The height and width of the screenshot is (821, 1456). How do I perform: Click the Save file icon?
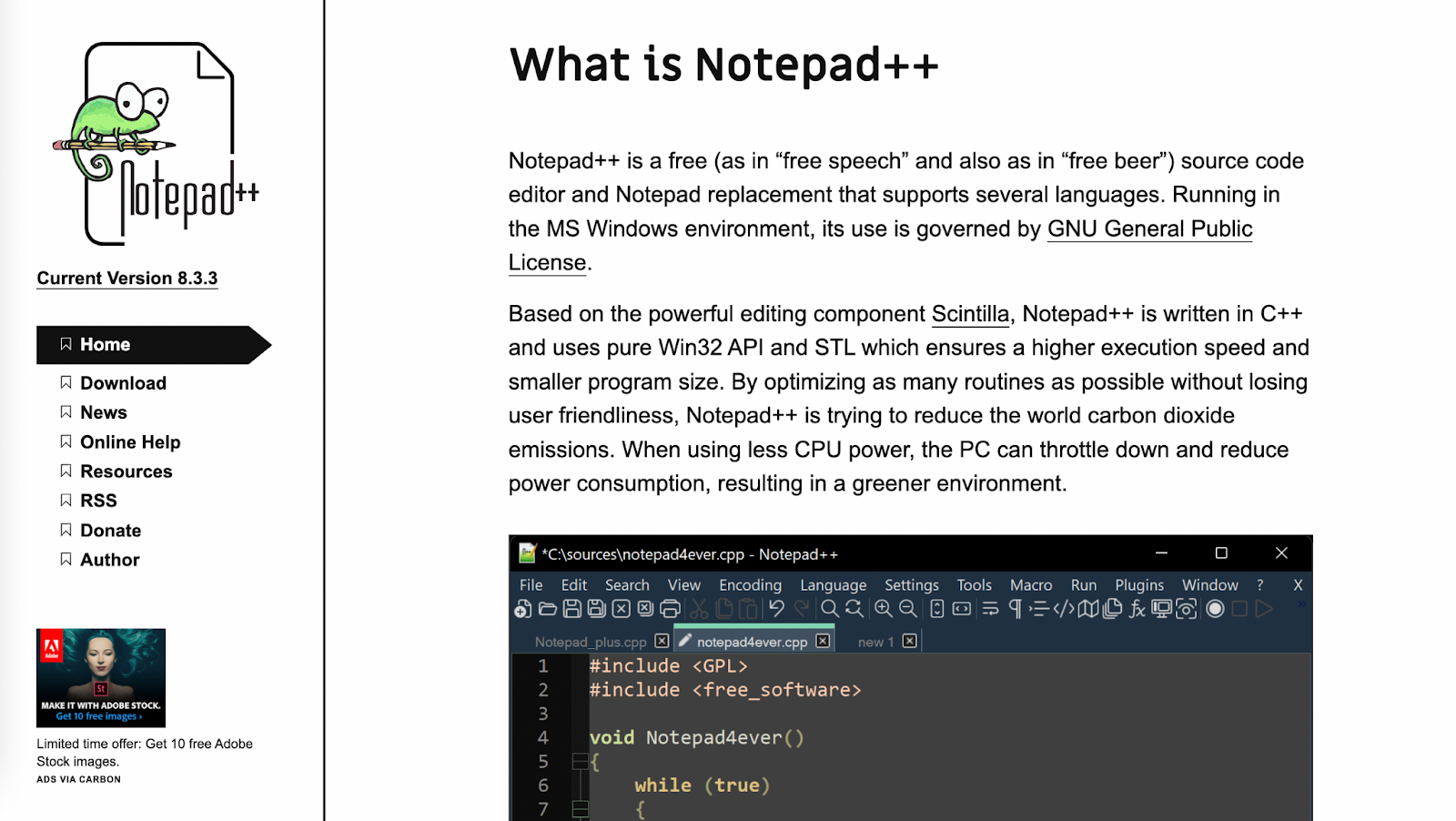572,609
